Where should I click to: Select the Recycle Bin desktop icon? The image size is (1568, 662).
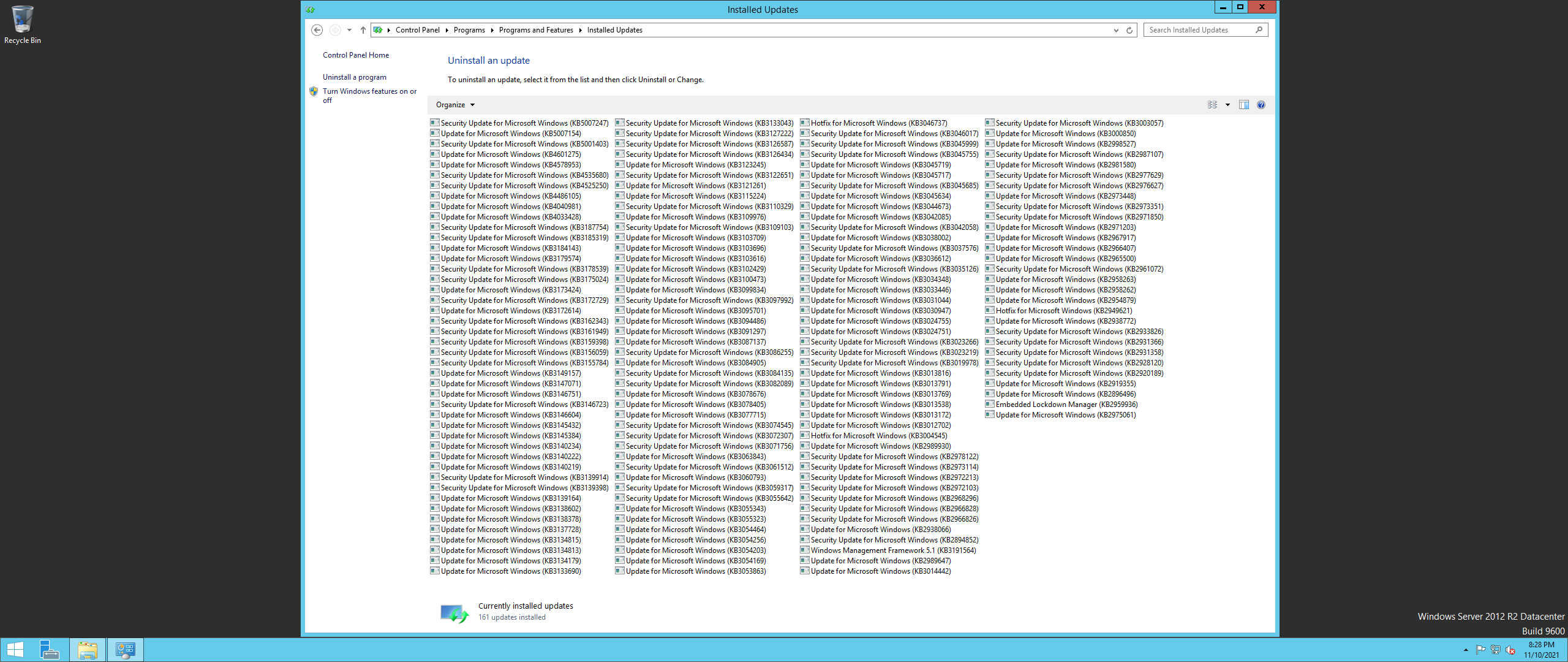click(23, 25)
